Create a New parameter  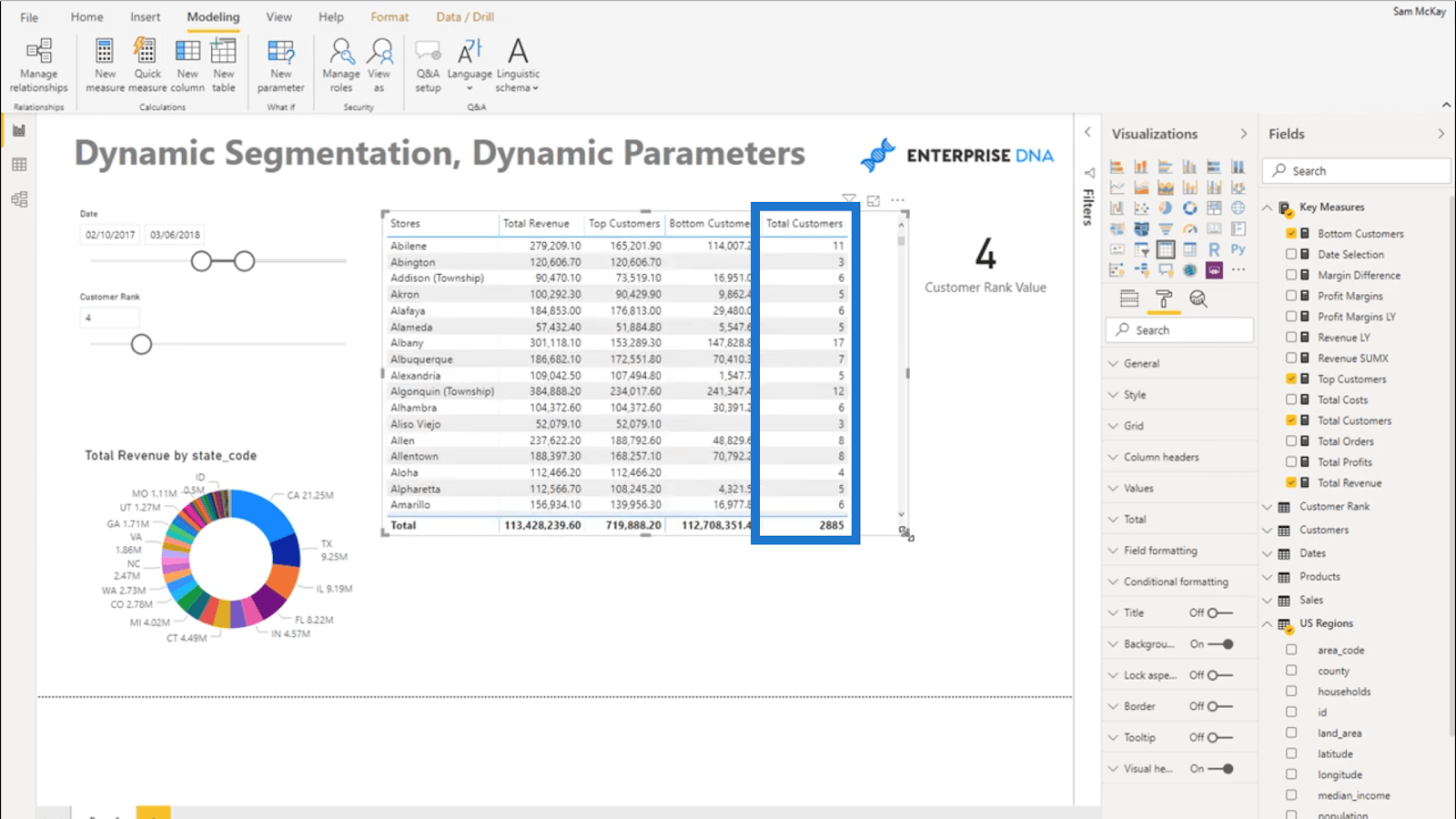[280, 66]
